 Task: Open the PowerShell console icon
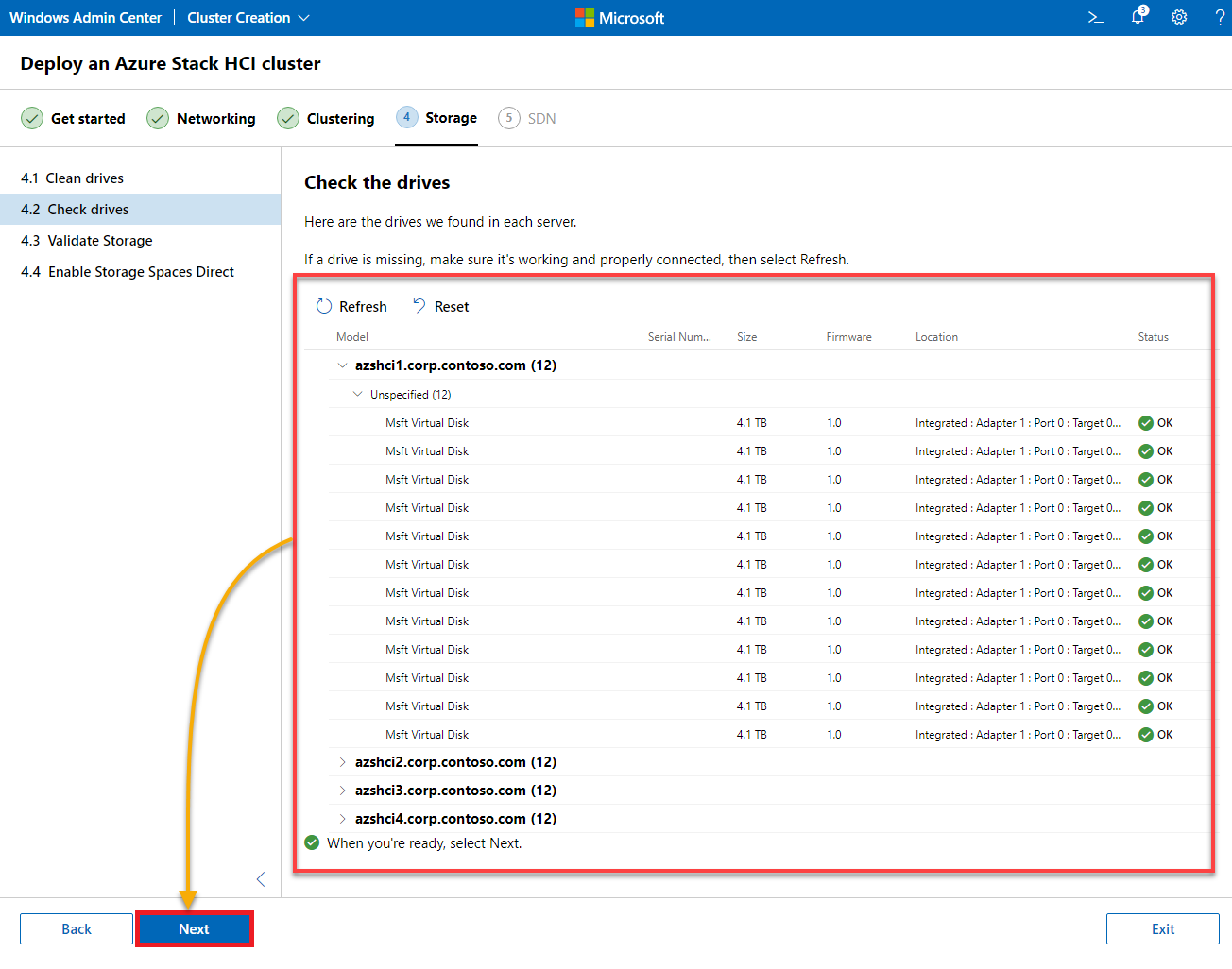(1096, 18)
